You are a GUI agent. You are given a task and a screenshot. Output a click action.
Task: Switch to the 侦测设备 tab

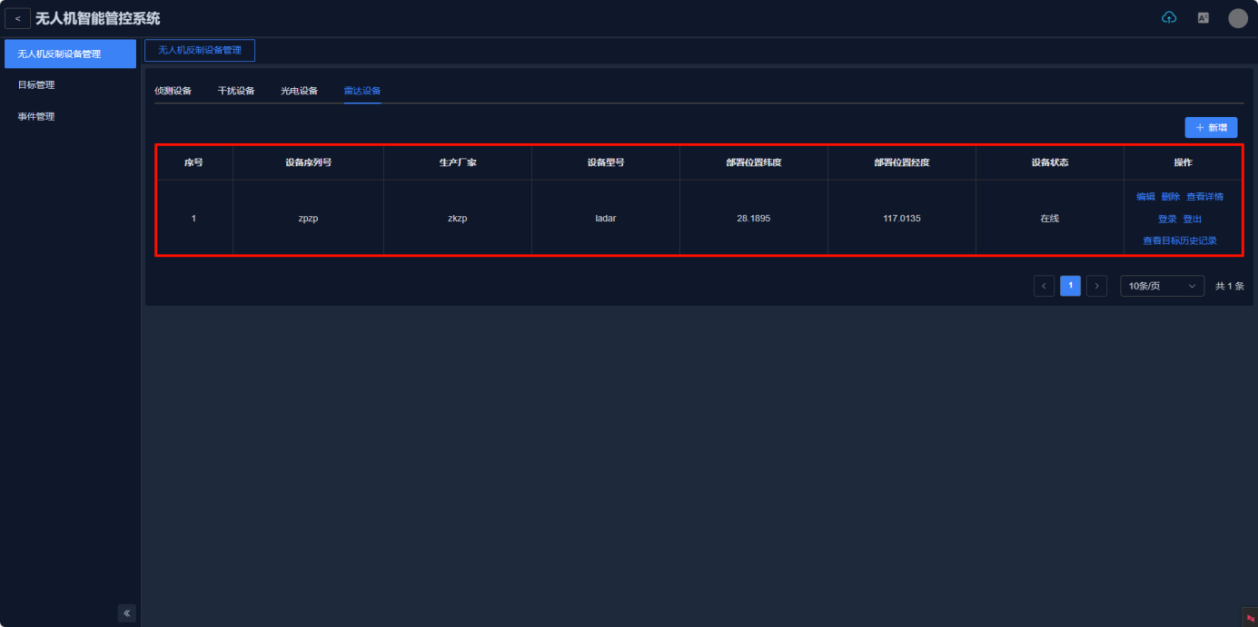(173, 91)
